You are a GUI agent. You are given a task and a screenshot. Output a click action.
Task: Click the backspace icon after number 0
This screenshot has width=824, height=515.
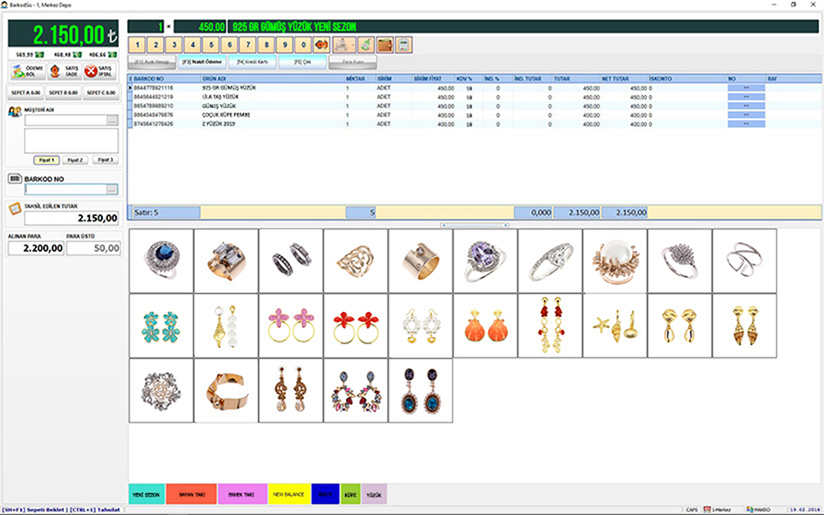[321, 45]
